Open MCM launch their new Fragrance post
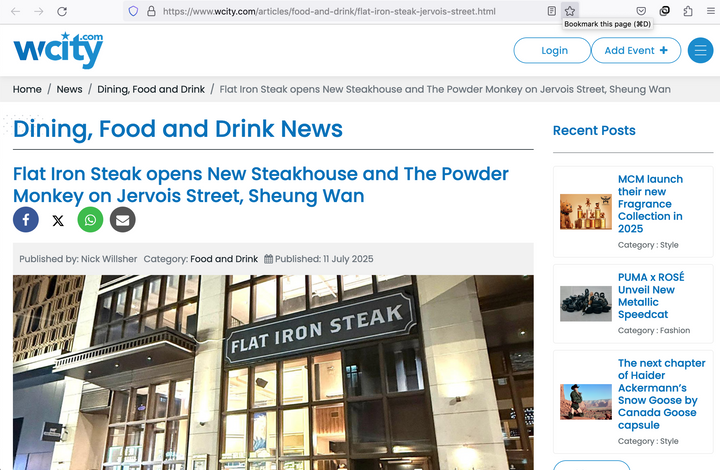720x470 pixels. (x=650, y=204)
